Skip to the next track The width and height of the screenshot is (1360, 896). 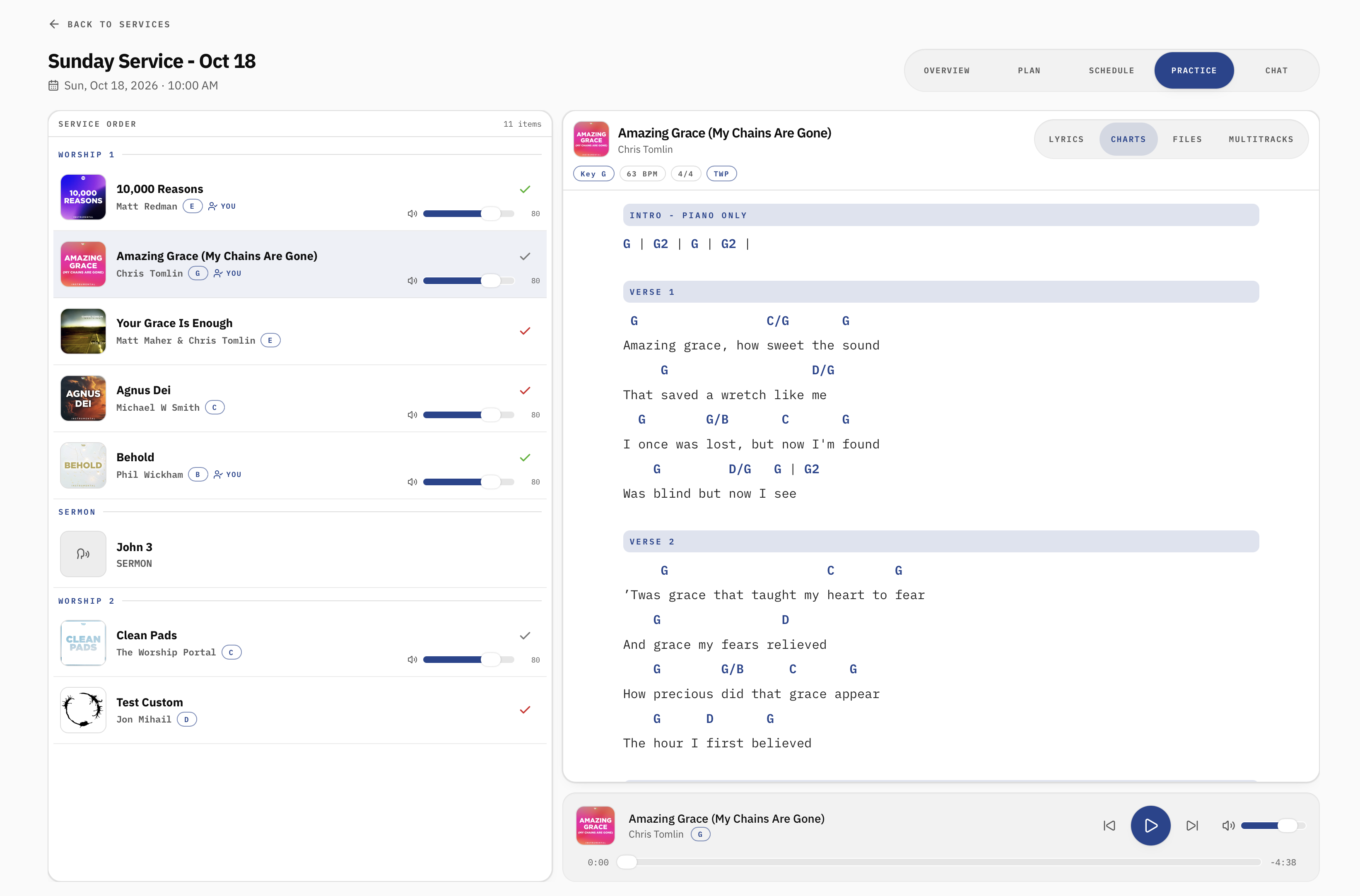1192,826
